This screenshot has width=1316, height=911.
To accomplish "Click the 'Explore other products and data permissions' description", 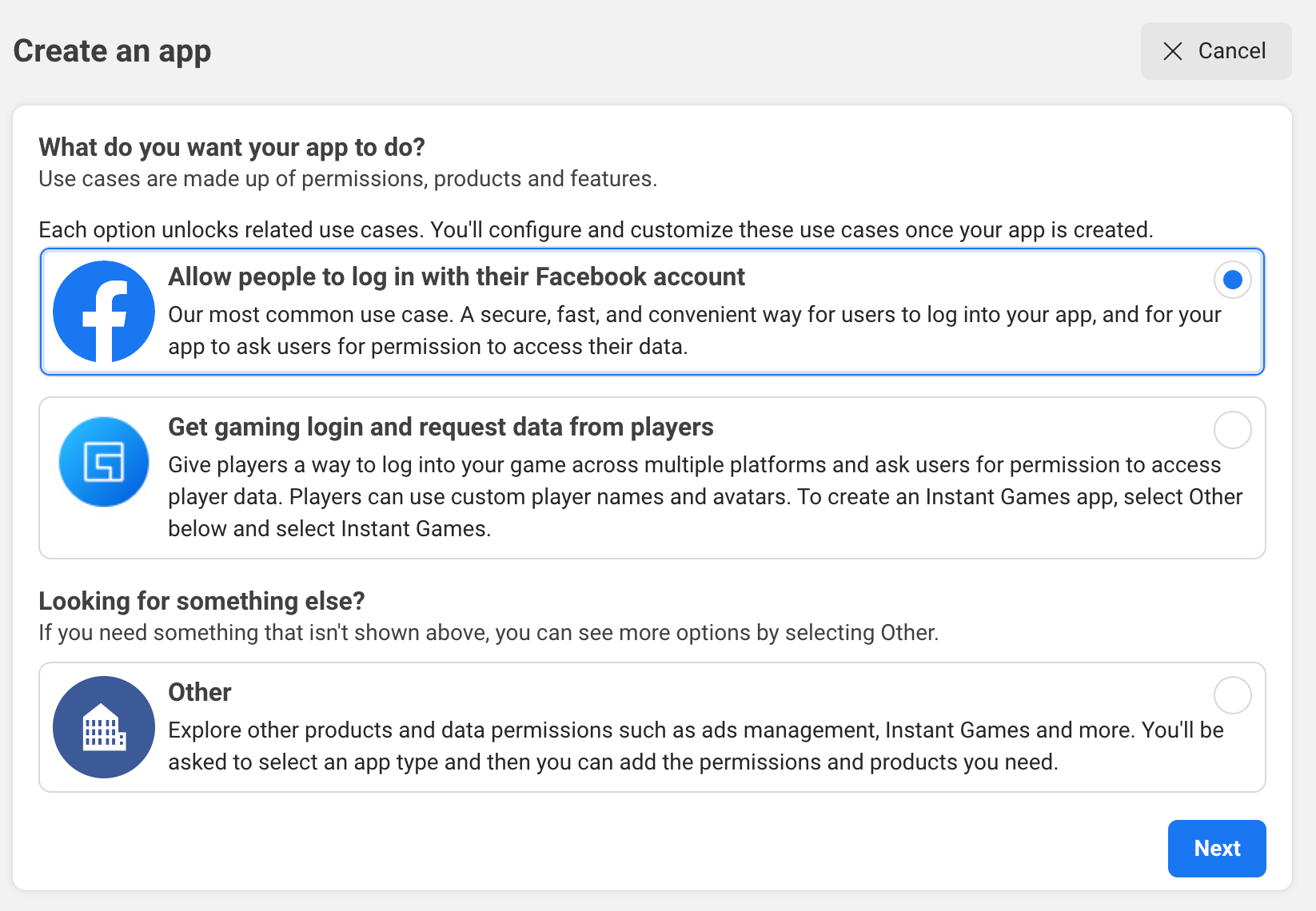I will 696,746.
